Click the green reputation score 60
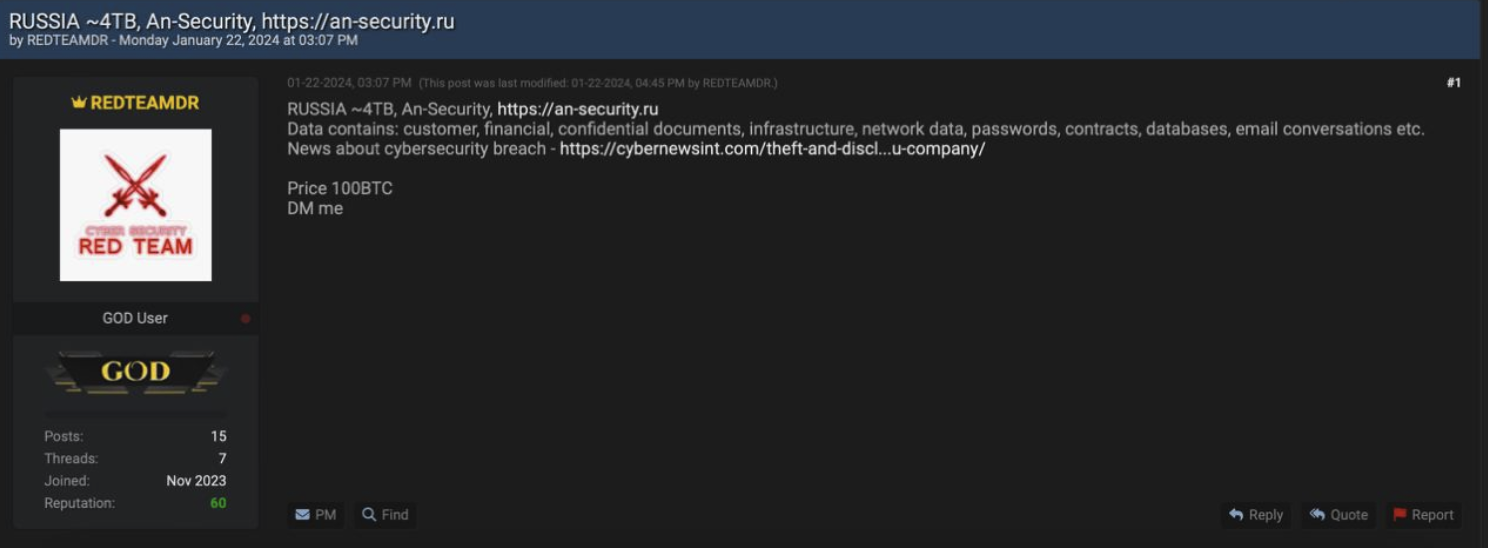 (218, 503)
